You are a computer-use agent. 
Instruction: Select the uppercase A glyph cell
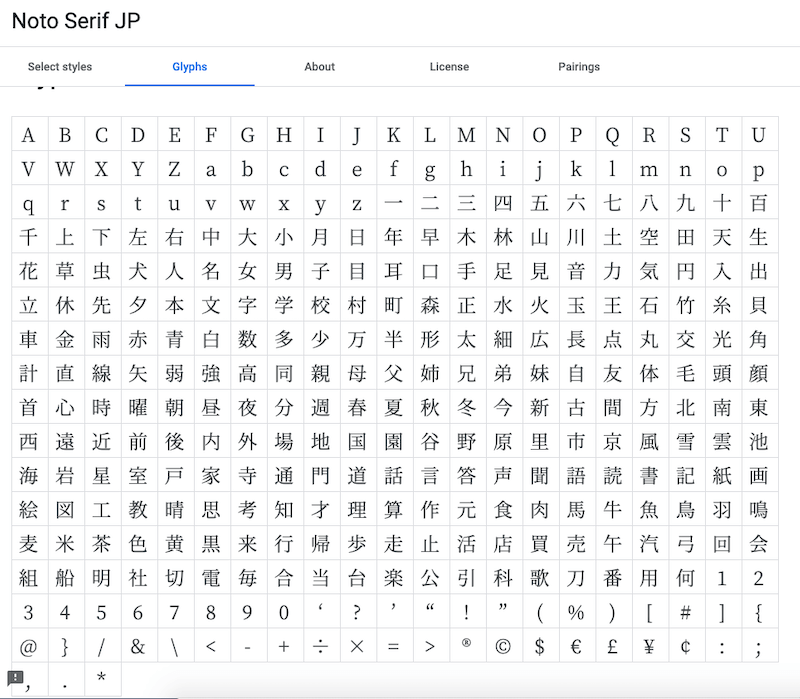pos(30,134)
